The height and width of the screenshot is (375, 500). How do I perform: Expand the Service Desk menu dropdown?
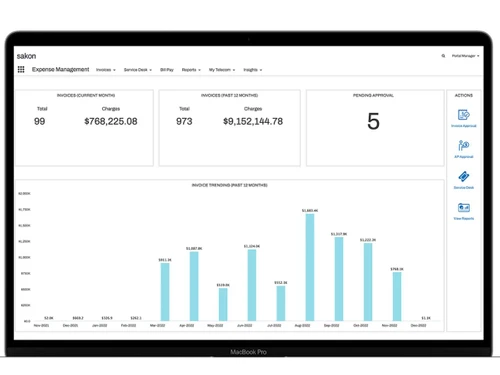coord(138,70)
